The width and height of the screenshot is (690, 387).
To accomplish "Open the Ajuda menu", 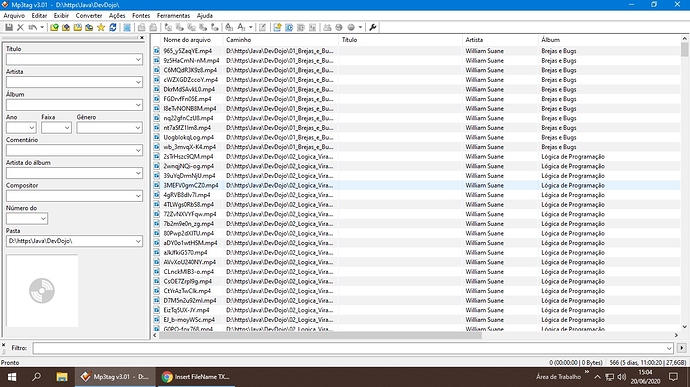I will coord(205,15).
